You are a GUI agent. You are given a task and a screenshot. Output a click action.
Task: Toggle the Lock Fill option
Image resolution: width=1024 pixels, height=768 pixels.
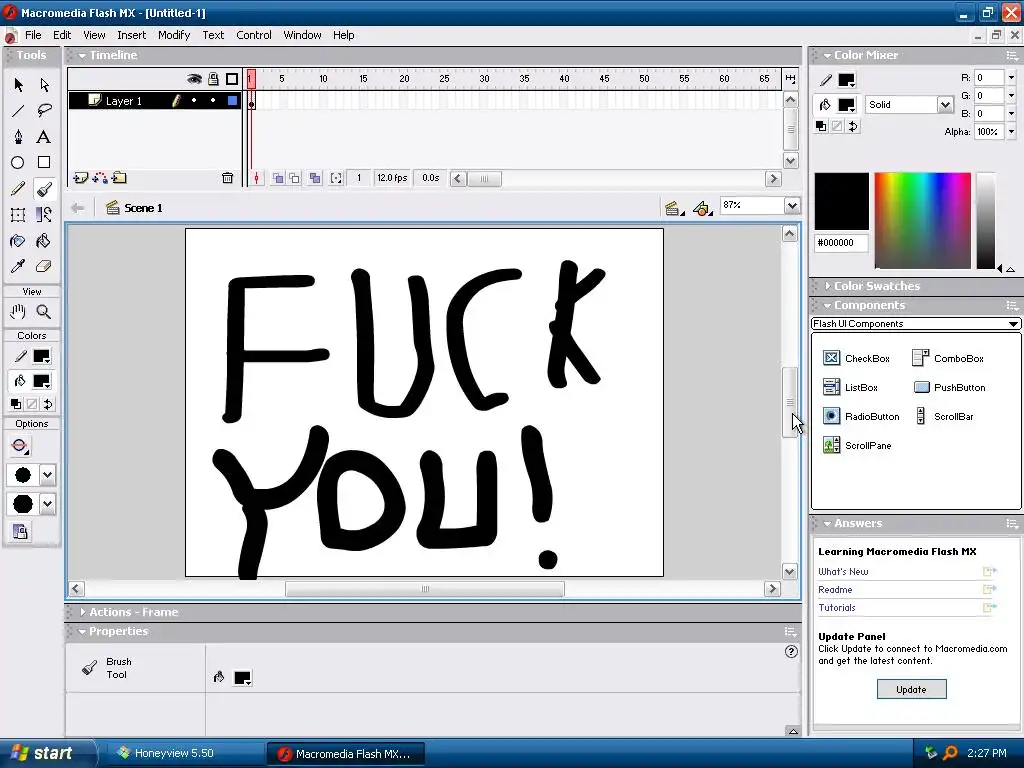20,532
